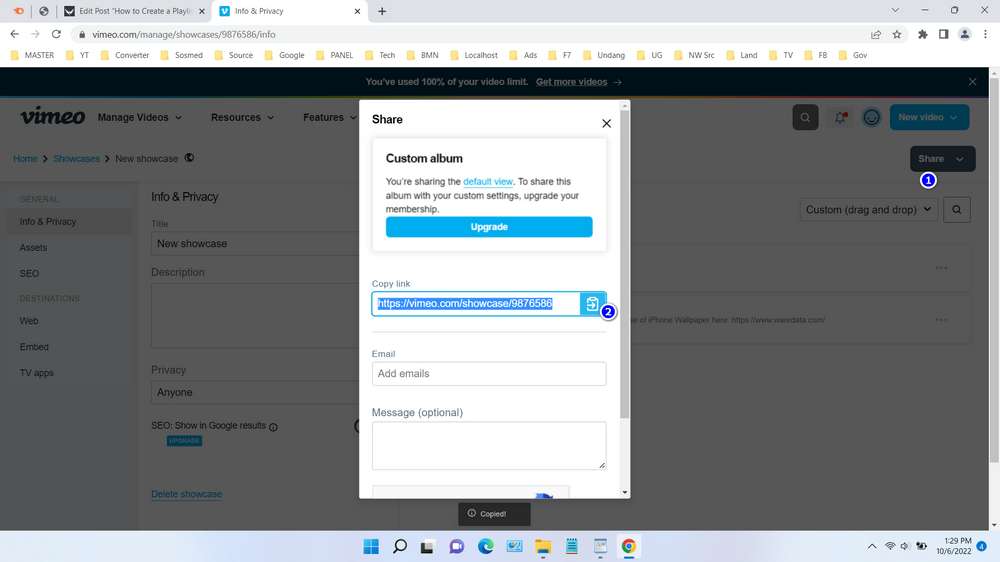The image size is (1000, 562).
Task: Close the Info & Privacy tab
Action: (357, 11)
